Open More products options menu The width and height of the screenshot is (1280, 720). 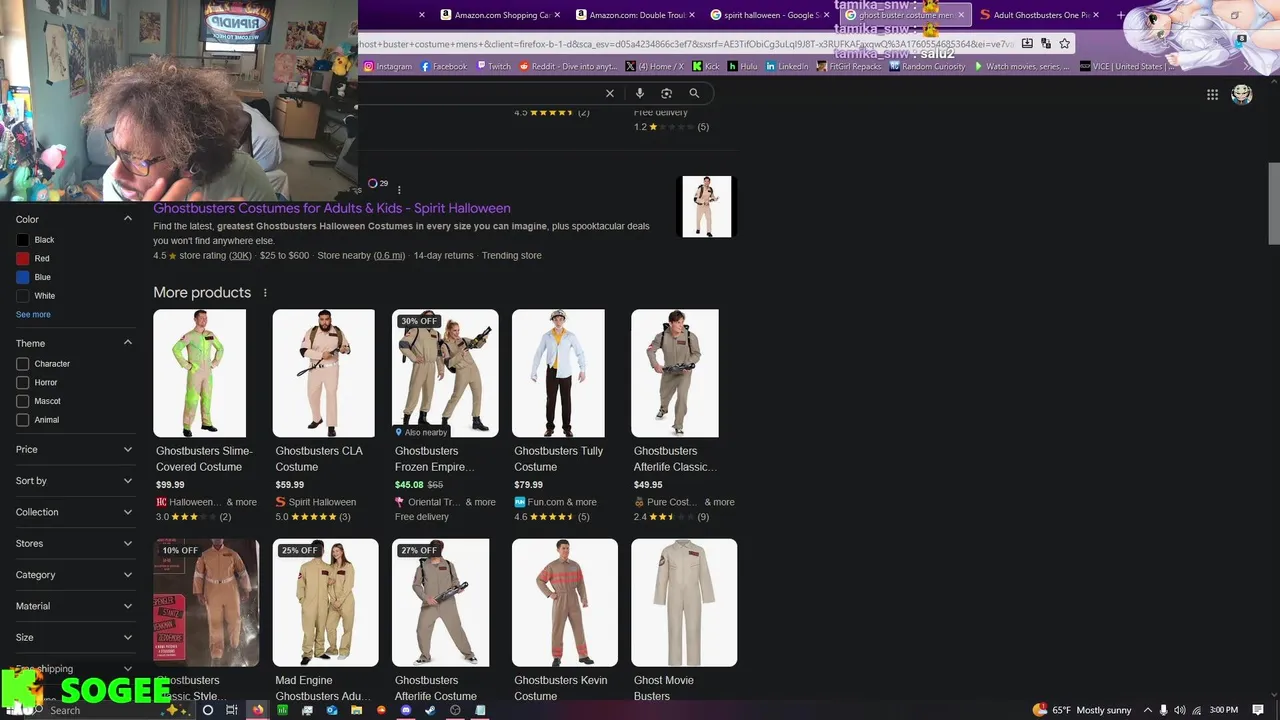265,293
